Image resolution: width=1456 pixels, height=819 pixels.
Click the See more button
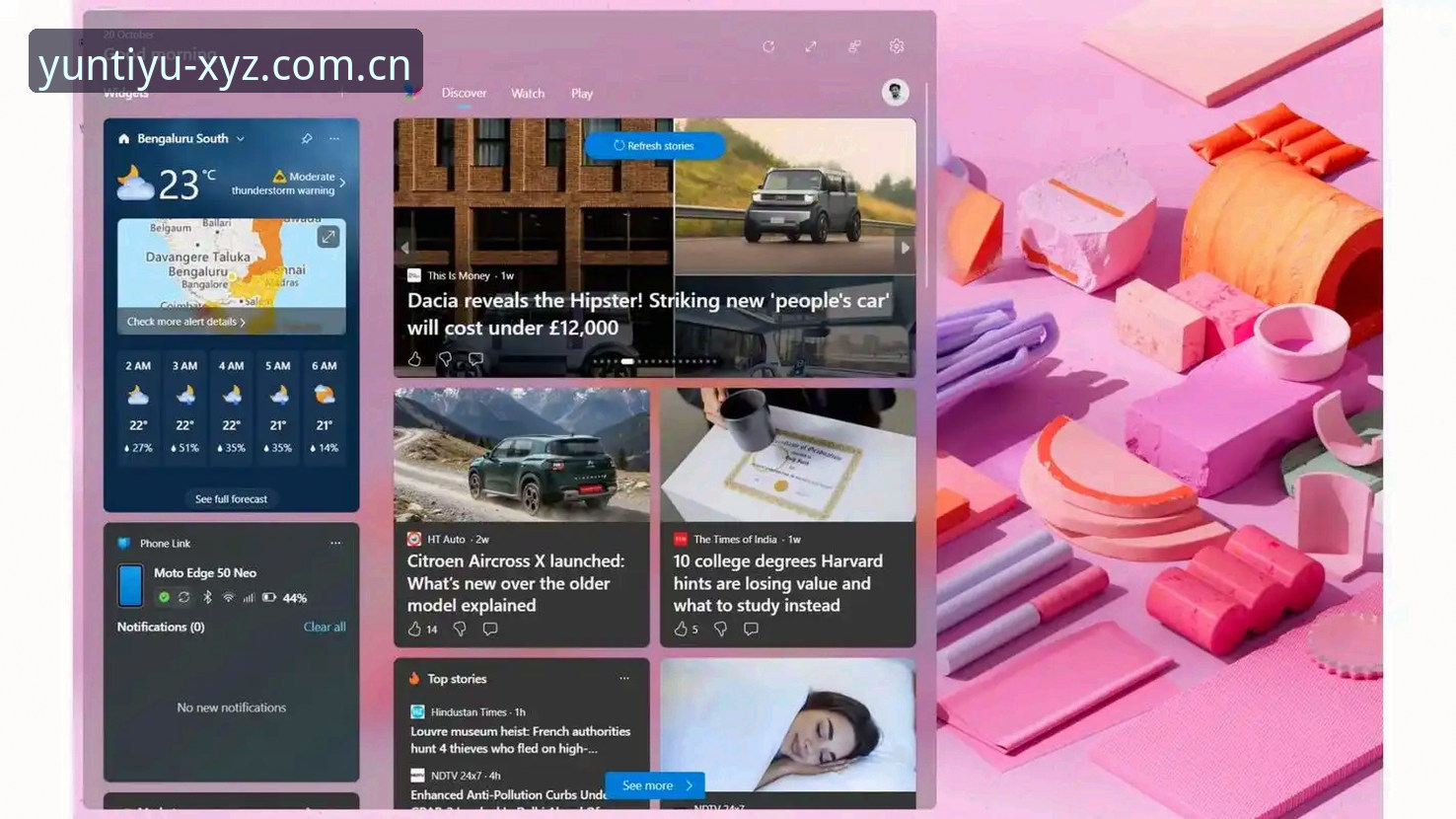655,785
